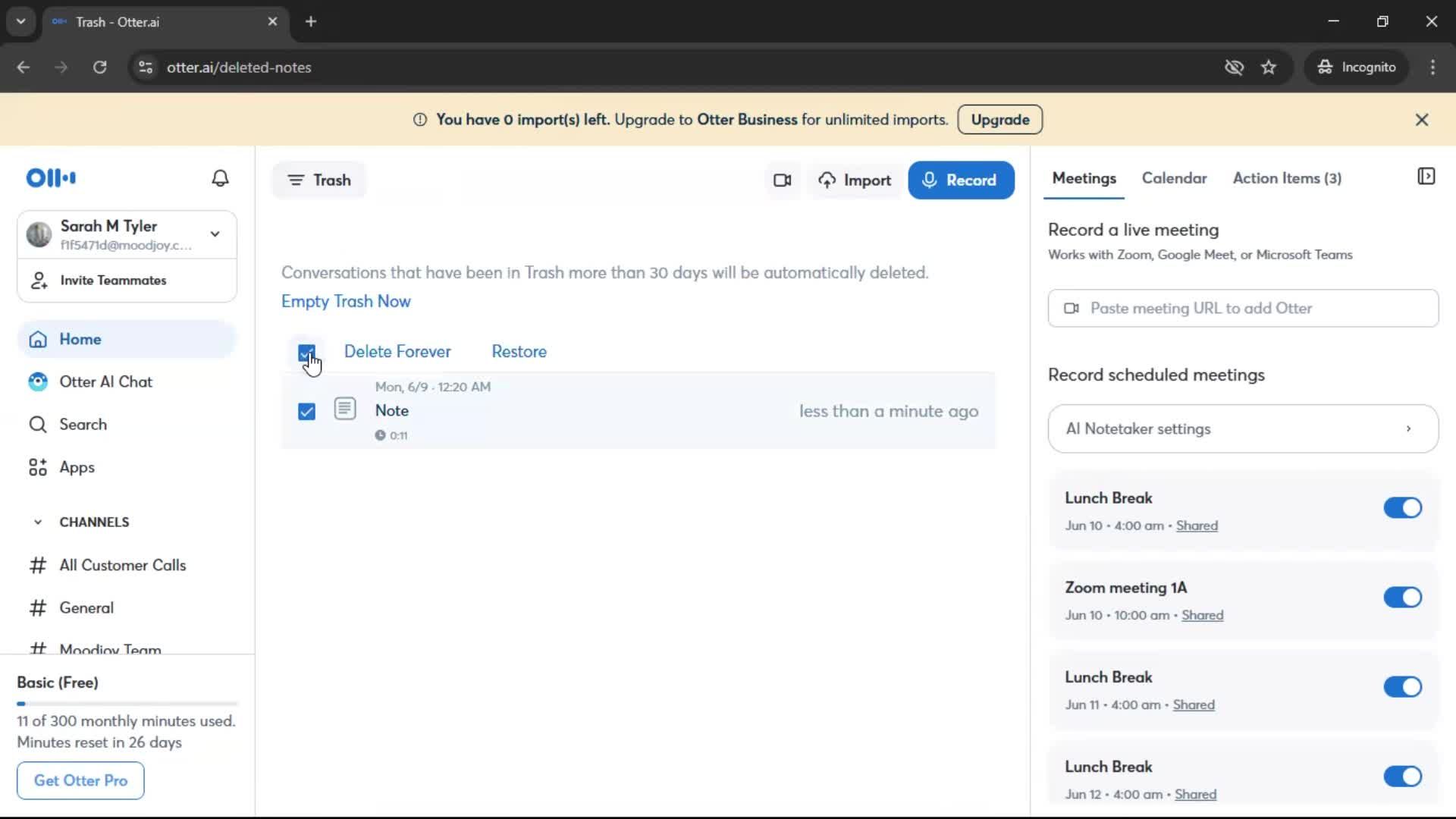Click the Upgrade button in the banner
This screenshot has height=819, width=1456.
point(999,120)
